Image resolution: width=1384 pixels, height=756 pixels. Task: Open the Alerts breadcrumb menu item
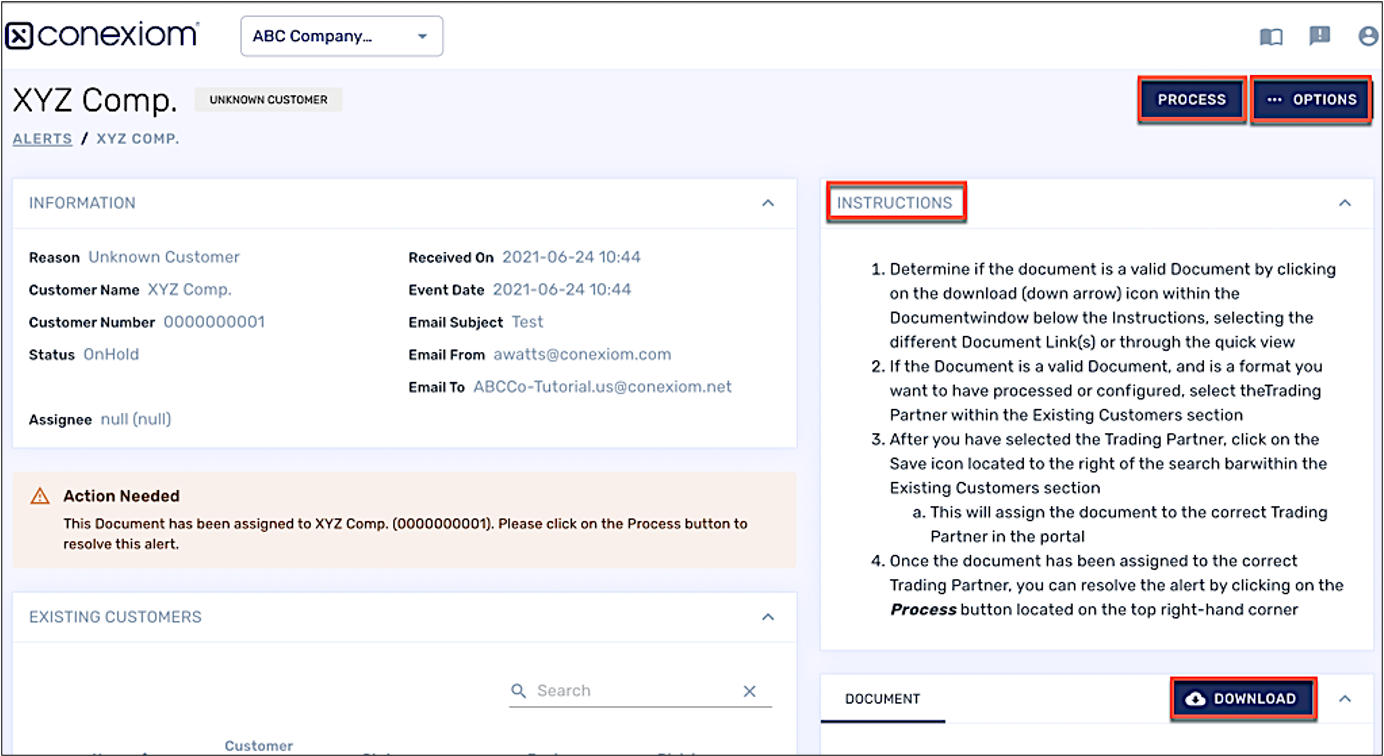(x=42, y=138)
